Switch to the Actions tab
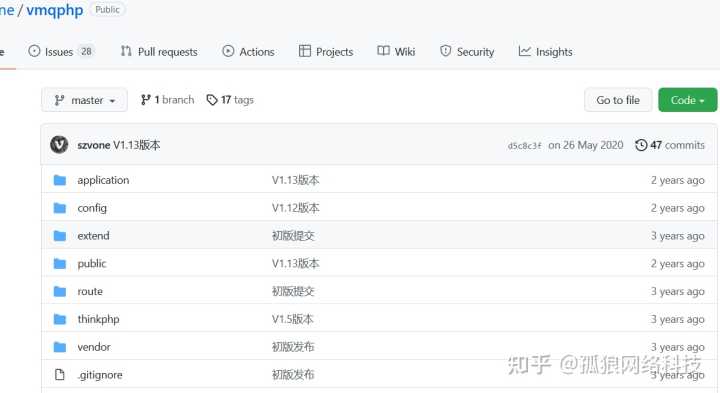 click(x=248, y=51)
